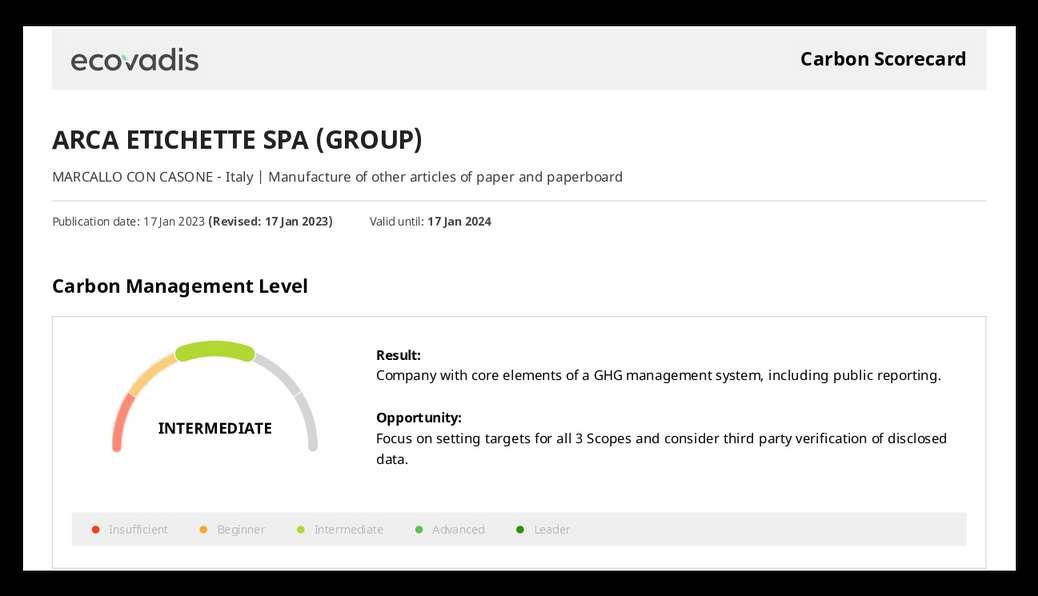
Task: Click the highlighted green Intermediate gauge segment
Action: [214, 350]
